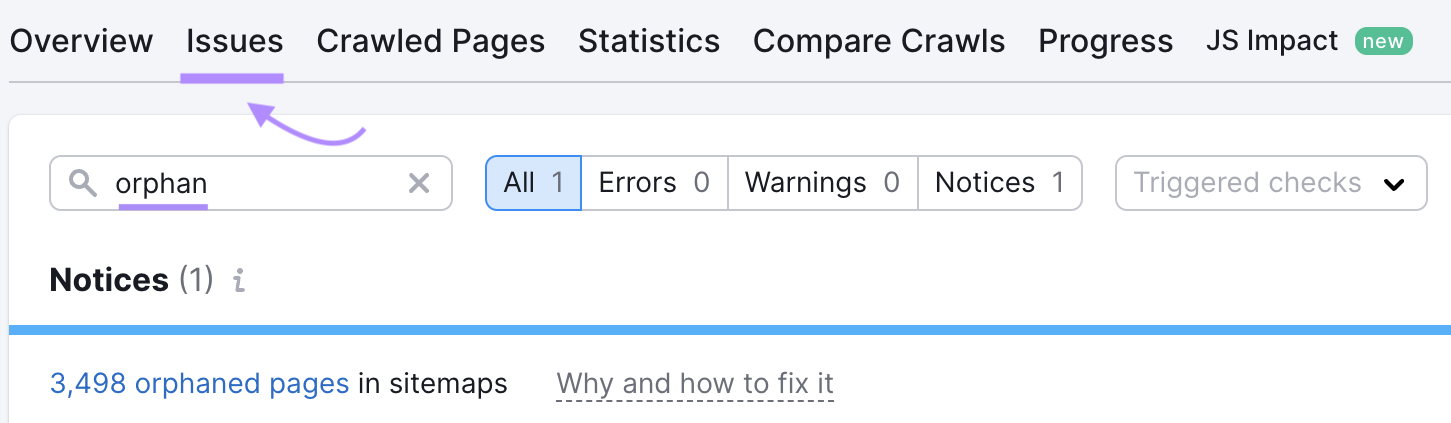1451x423 pixels.
Task: Clear the orphan search text
Action: [419, 183]
